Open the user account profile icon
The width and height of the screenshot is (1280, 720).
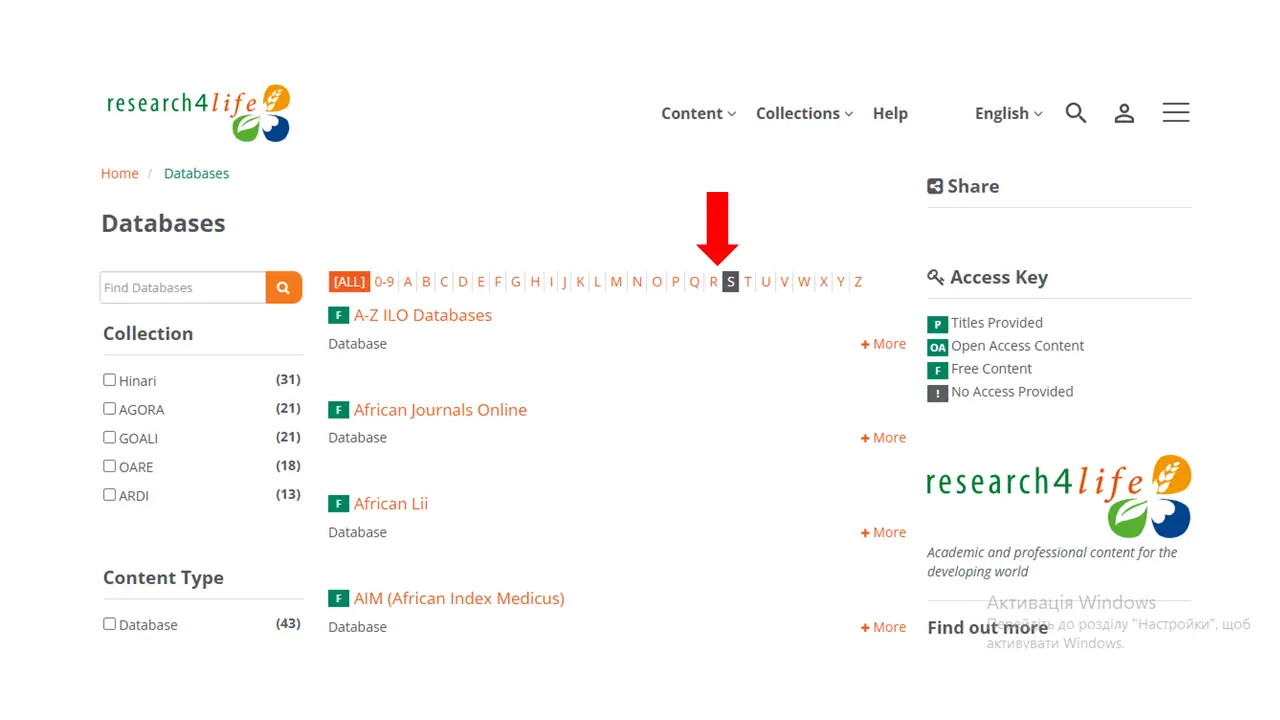point(1124,113)
